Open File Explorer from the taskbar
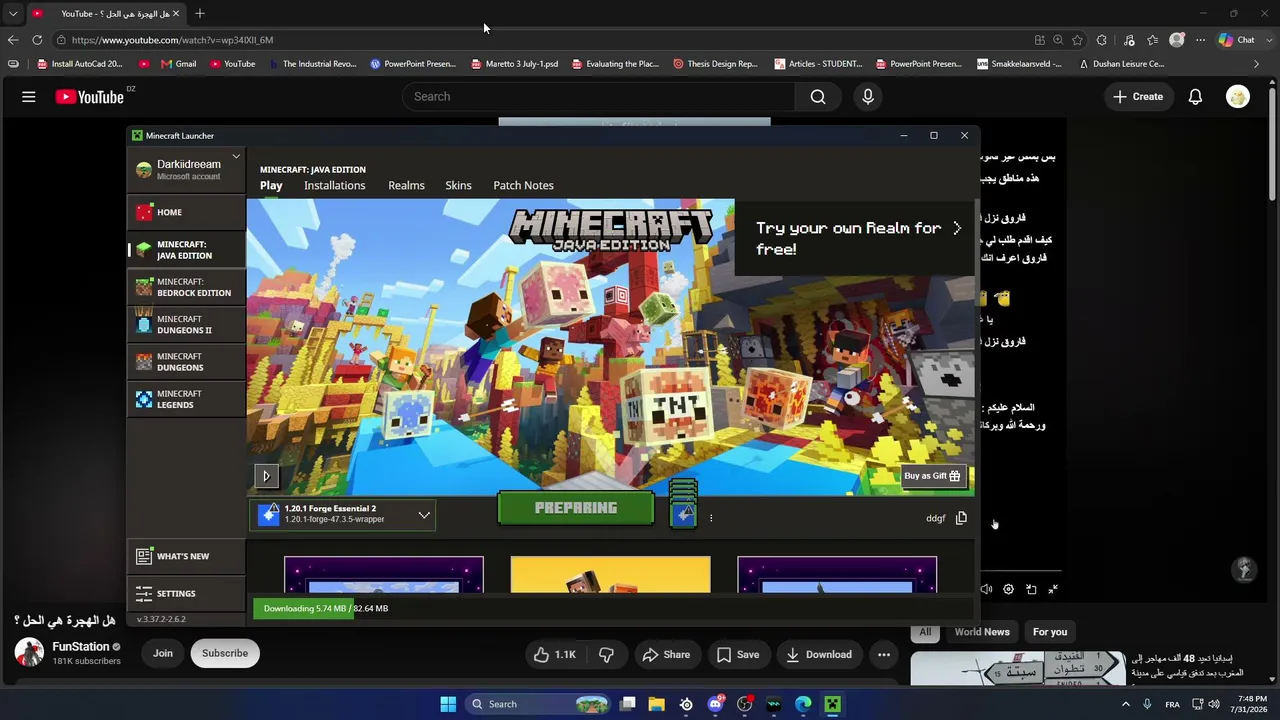 (x=657, y=704)
